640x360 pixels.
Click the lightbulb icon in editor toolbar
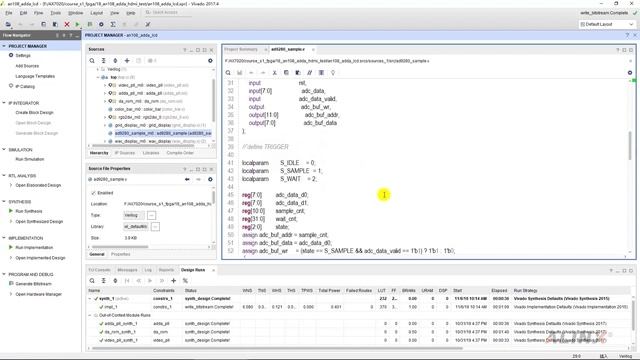click(x=333, y=73)
